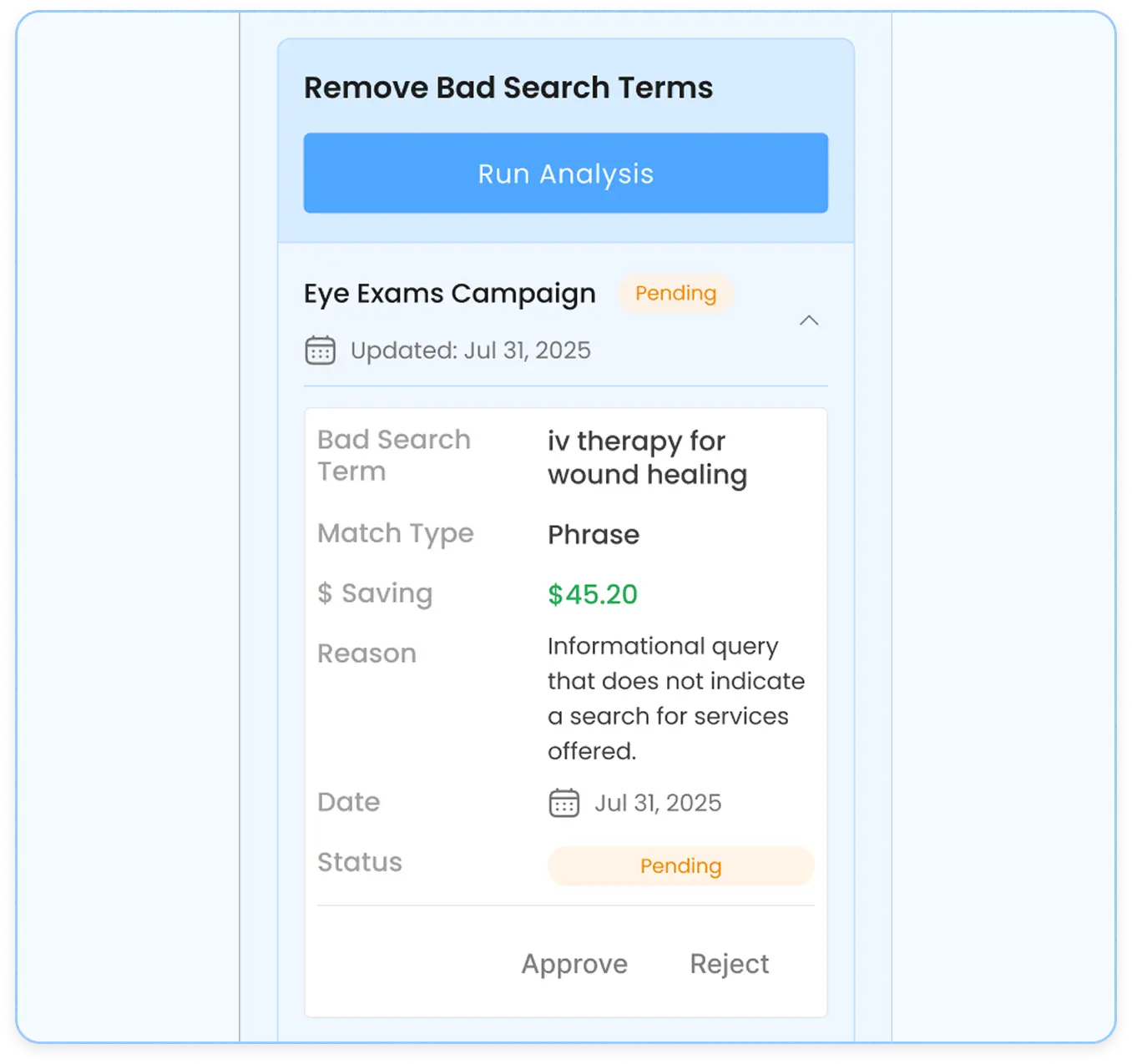Click the Pending badge in the Status row
The height and width of the screenshot is (1064, 1132).
[680, 866]
